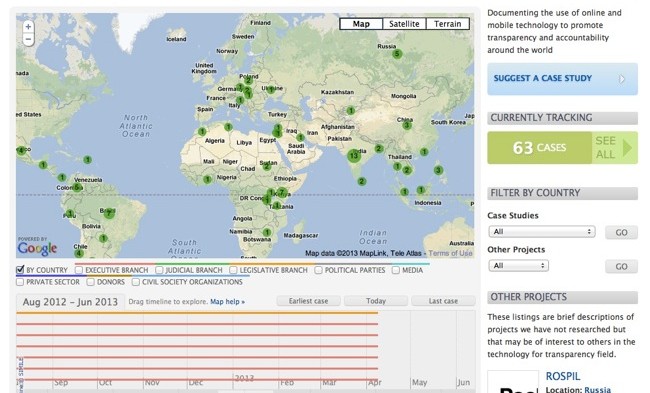Enable the Political Parties filter
Image resolution: width=650 pixels, height=393 pixels.
[x=318, y=270]
